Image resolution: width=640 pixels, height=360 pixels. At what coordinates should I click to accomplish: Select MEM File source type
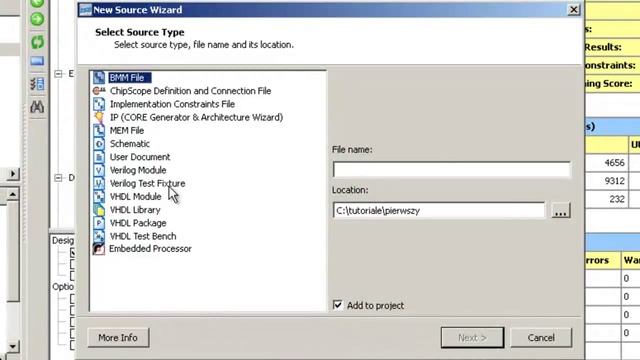[127, 130]
